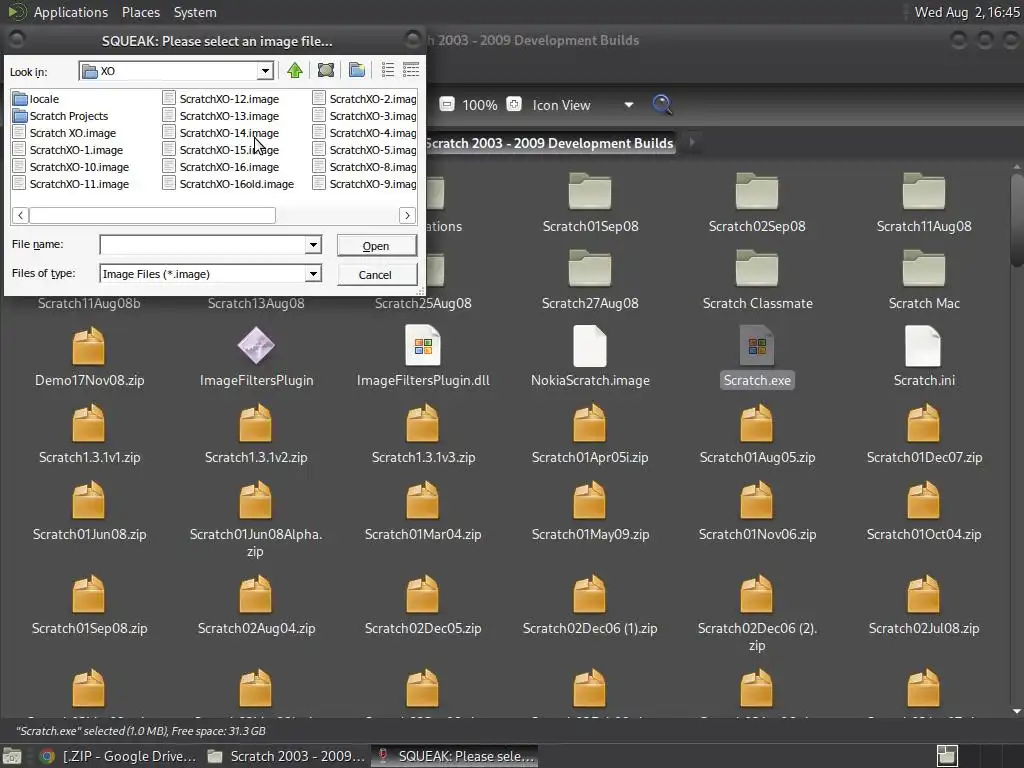This screenshot has height=768, width=1024.
Task: Click the Scratch 2003 - 2009 Development Builds breadcrumb
Action: 549,143
